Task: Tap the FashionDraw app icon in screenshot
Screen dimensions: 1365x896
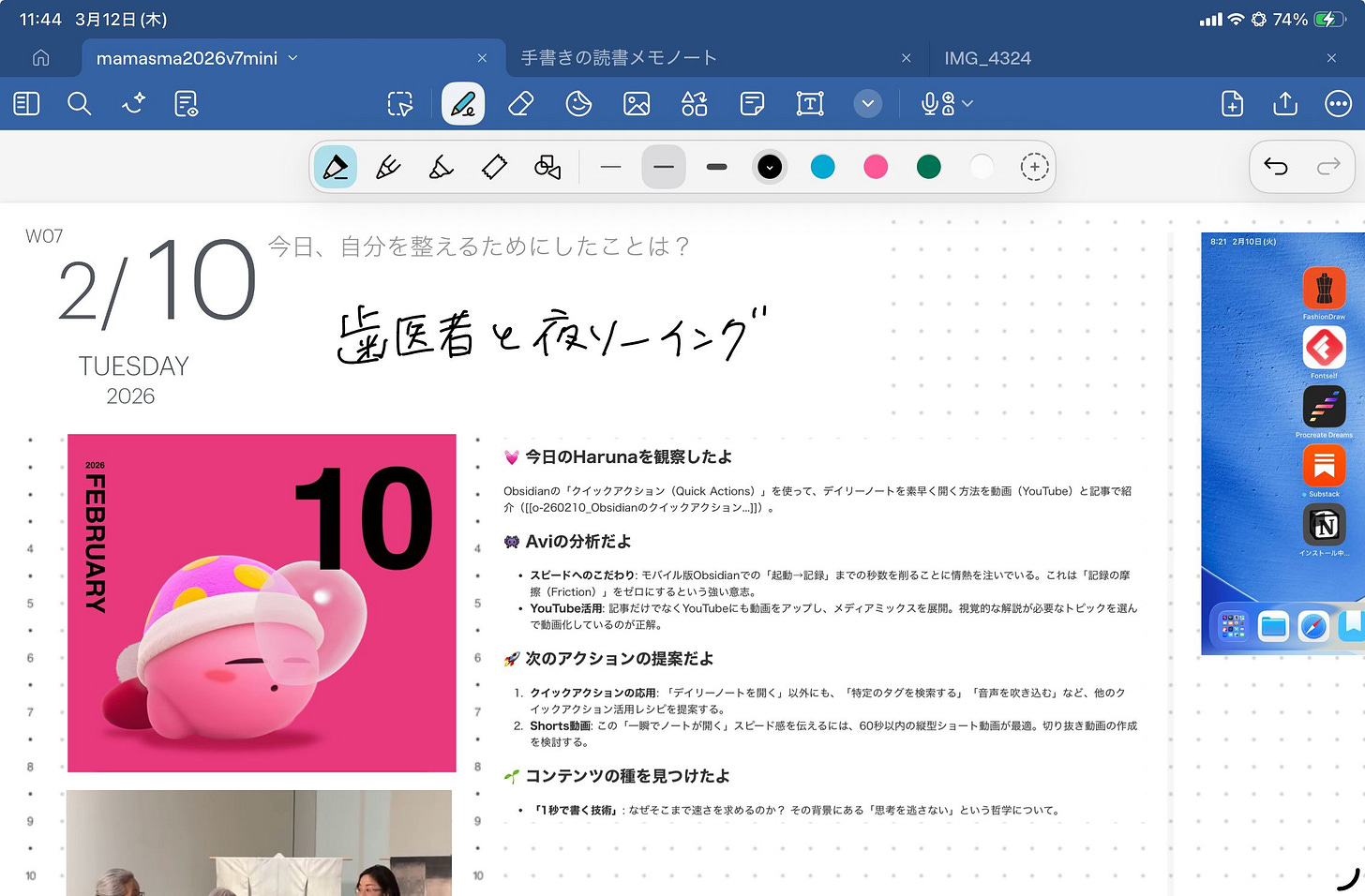Action: coord(1324,289)
